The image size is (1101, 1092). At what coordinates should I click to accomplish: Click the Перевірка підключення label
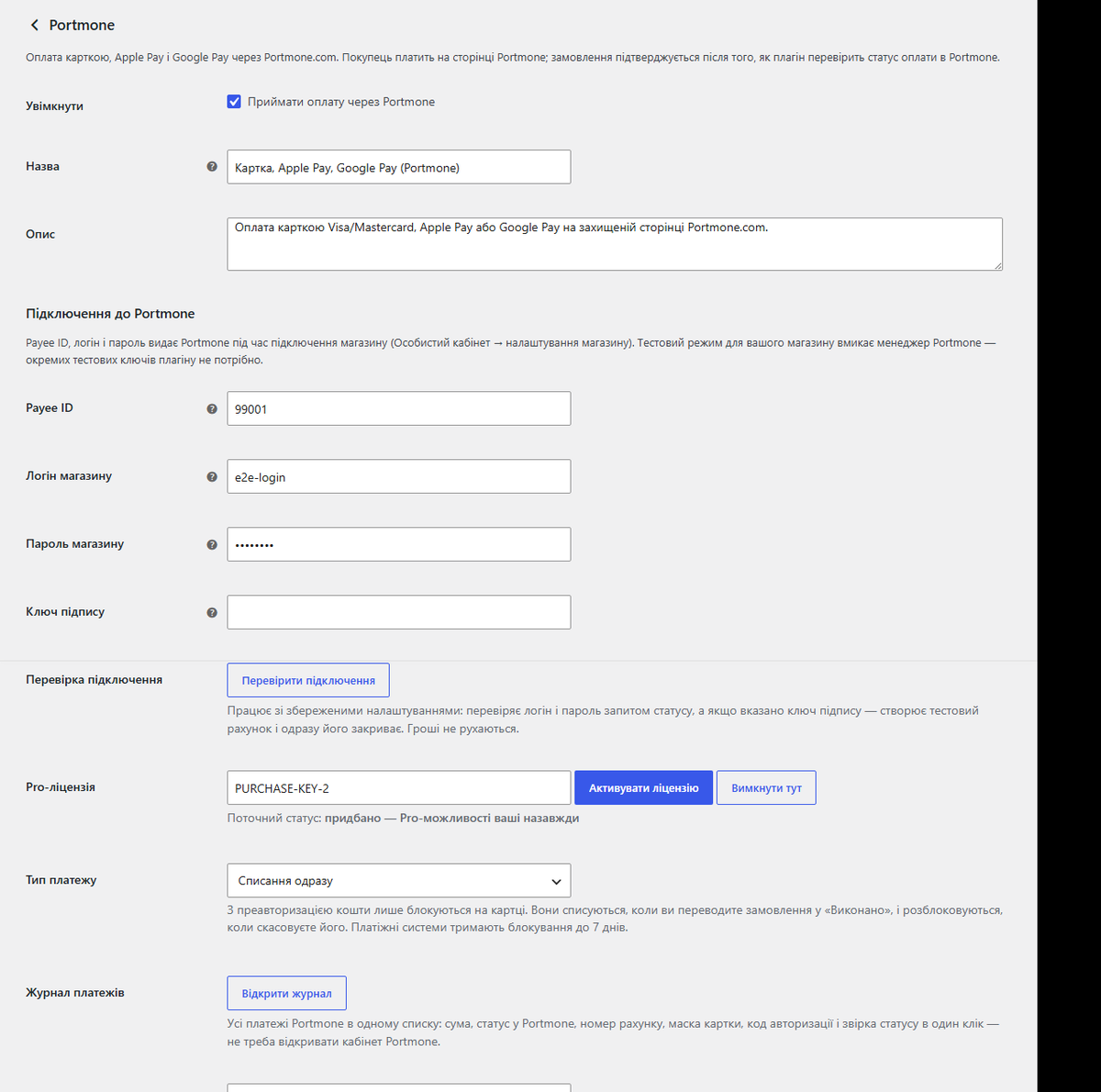94,680
